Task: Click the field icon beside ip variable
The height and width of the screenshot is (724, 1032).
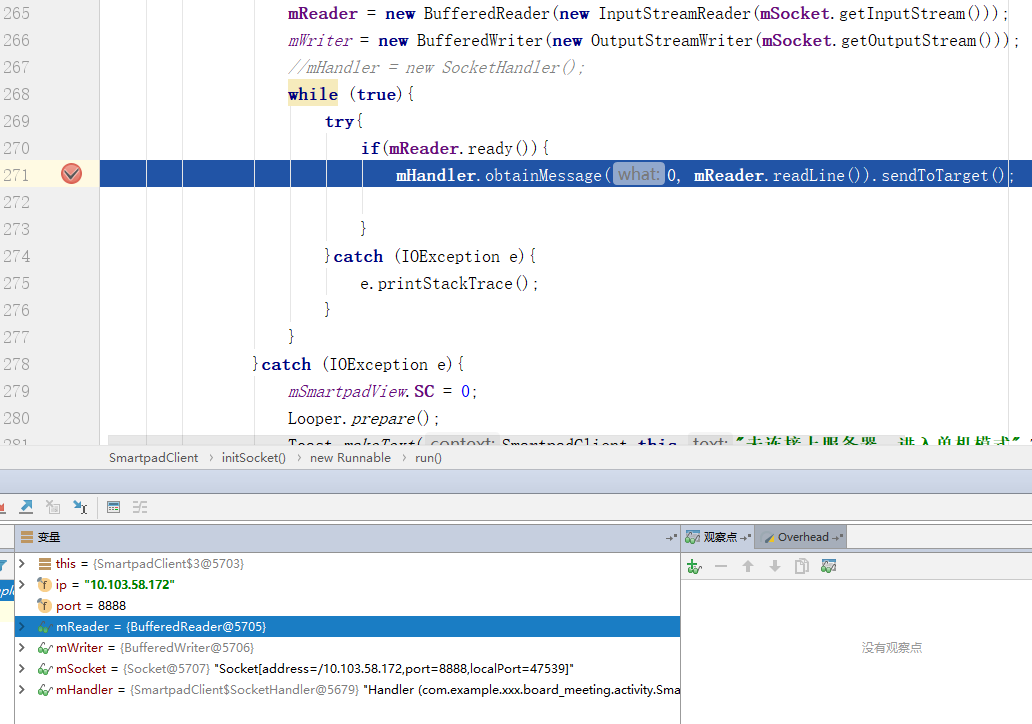Action: pyautogui.click(x=44, y=584)
